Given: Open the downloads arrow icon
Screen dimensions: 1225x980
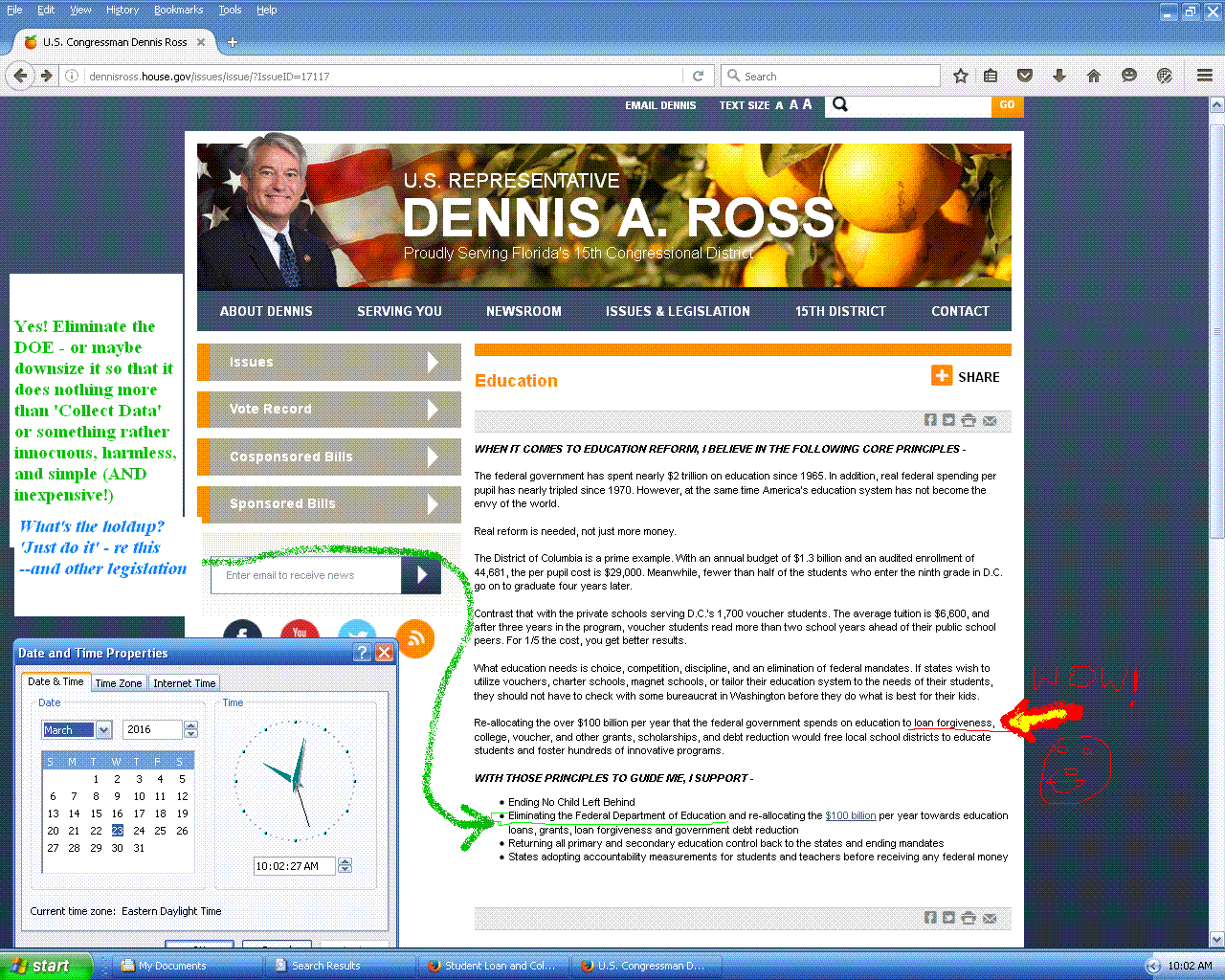Looking at the screenshot, I should click(x=1059, y=76).
